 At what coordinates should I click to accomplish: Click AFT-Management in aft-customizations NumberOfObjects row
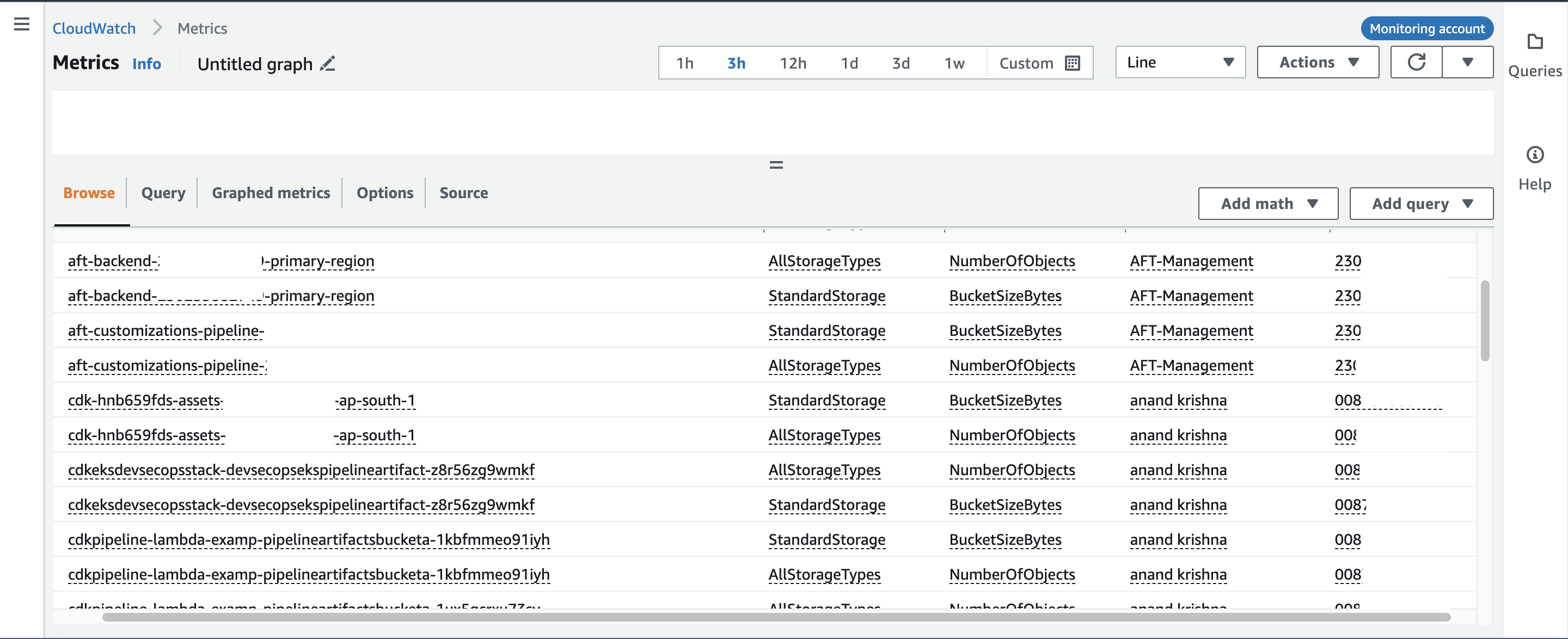tap(1191, 365)
